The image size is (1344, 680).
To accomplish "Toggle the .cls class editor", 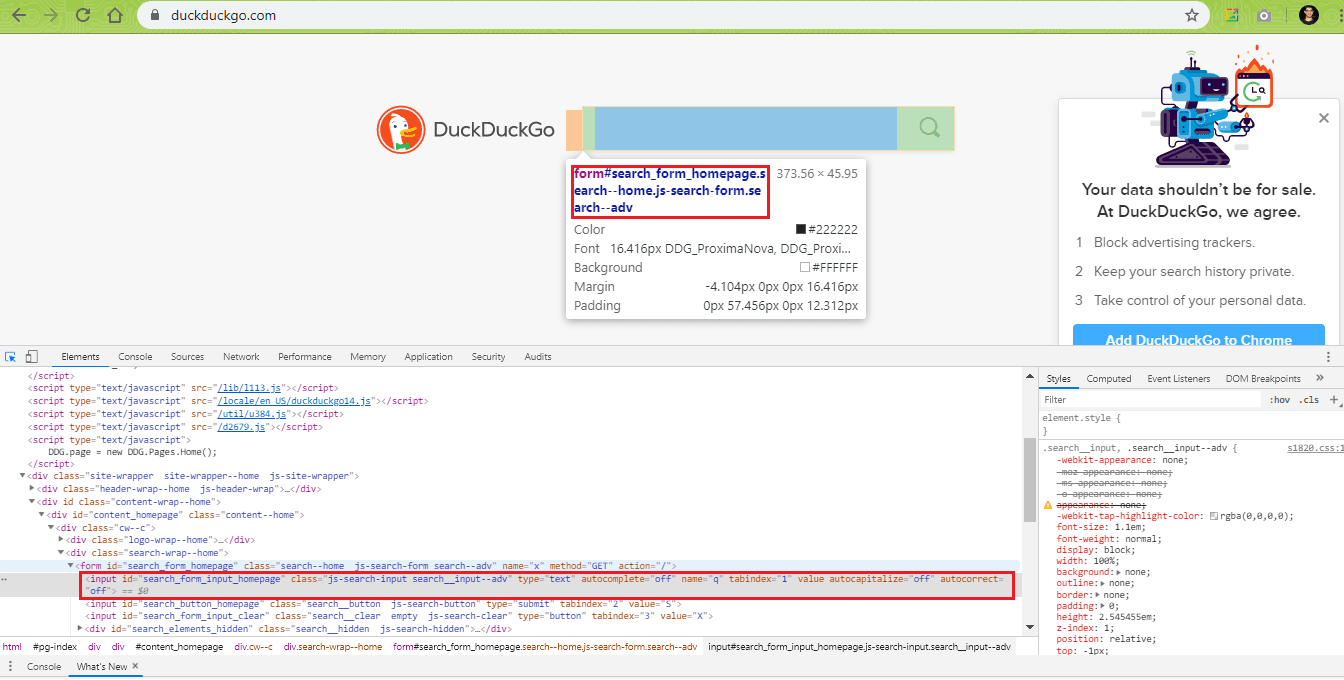I will pos(1309,400).
